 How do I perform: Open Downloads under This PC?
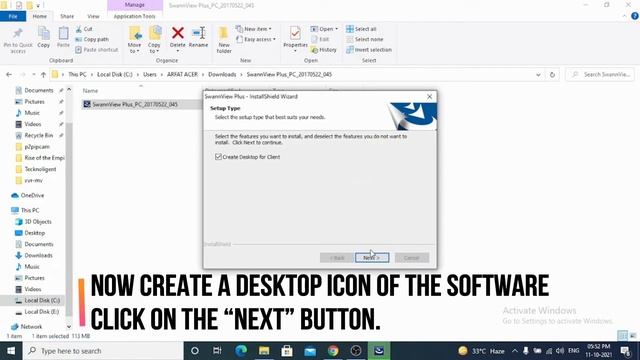[x=38, y=256]
